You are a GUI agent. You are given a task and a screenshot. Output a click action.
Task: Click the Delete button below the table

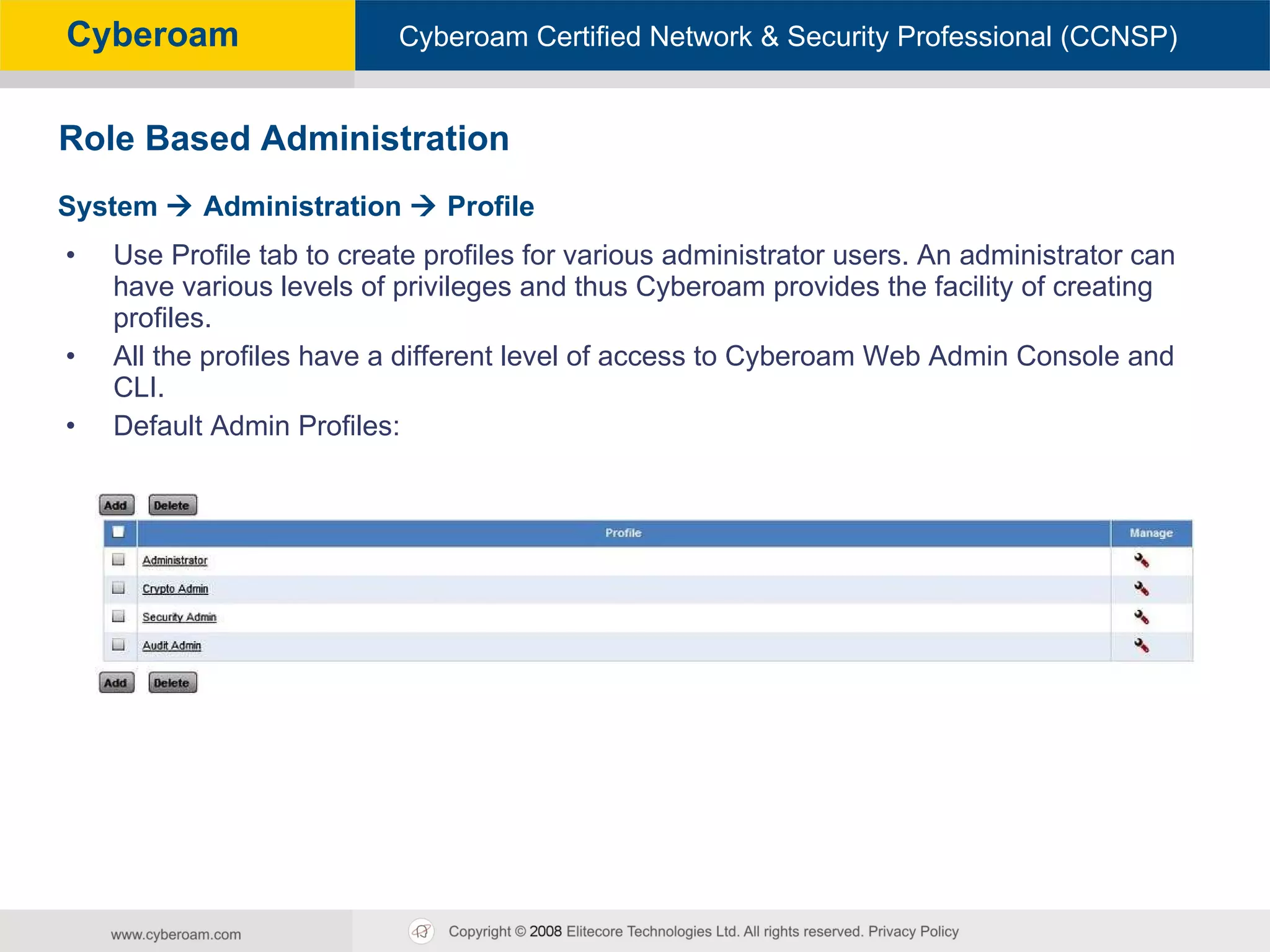pyautogui.click(x=172, y=682)
